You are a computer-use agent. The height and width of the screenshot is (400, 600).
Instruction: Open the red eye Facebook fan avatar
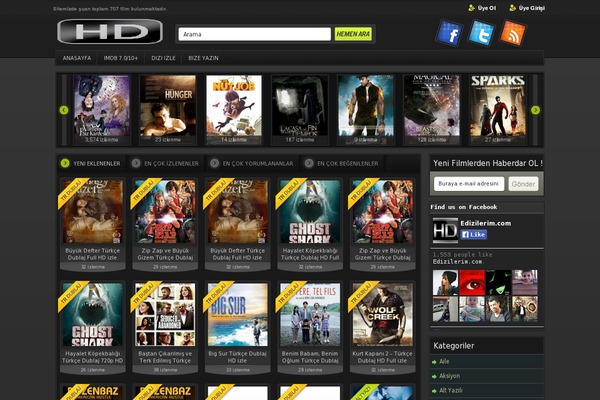472,282
